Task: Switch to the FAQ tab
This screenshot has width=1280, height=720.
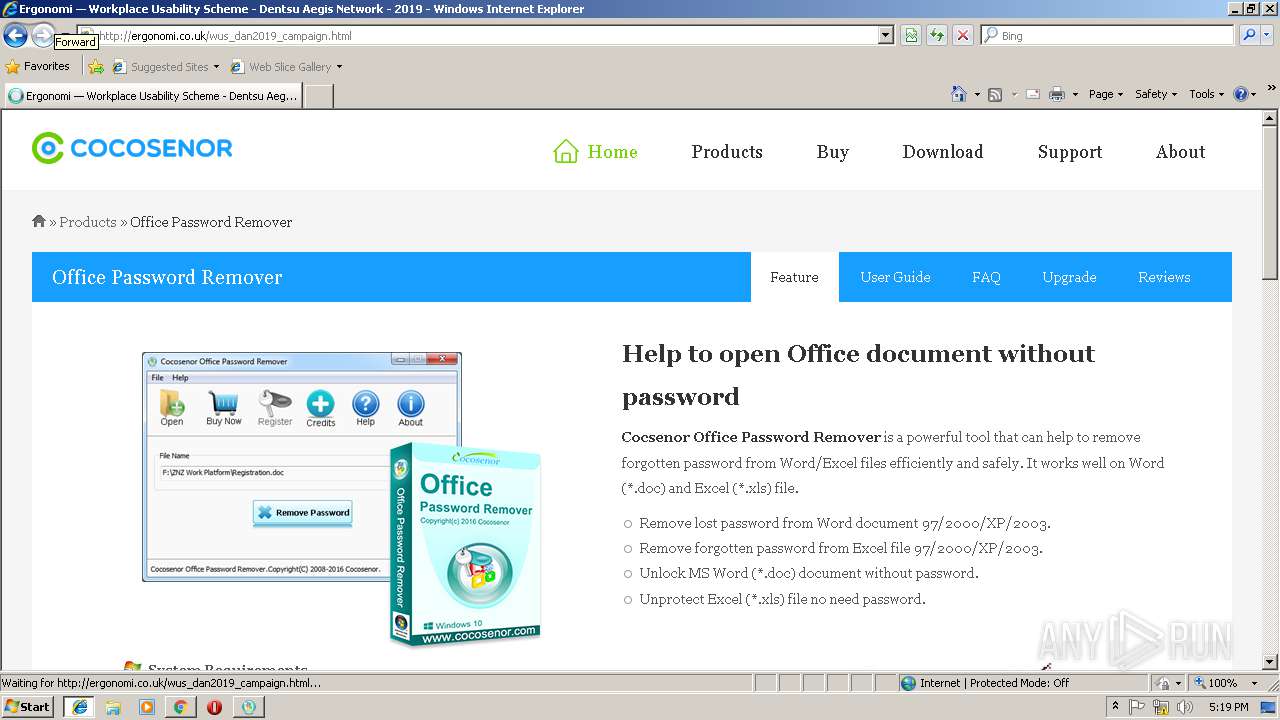Action: [986, 277]
